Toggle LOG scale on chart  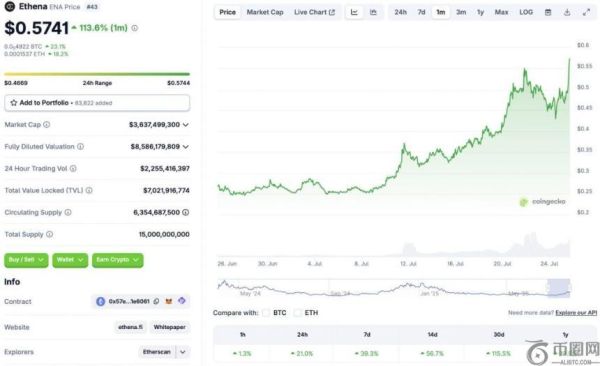tap(526, 12)
